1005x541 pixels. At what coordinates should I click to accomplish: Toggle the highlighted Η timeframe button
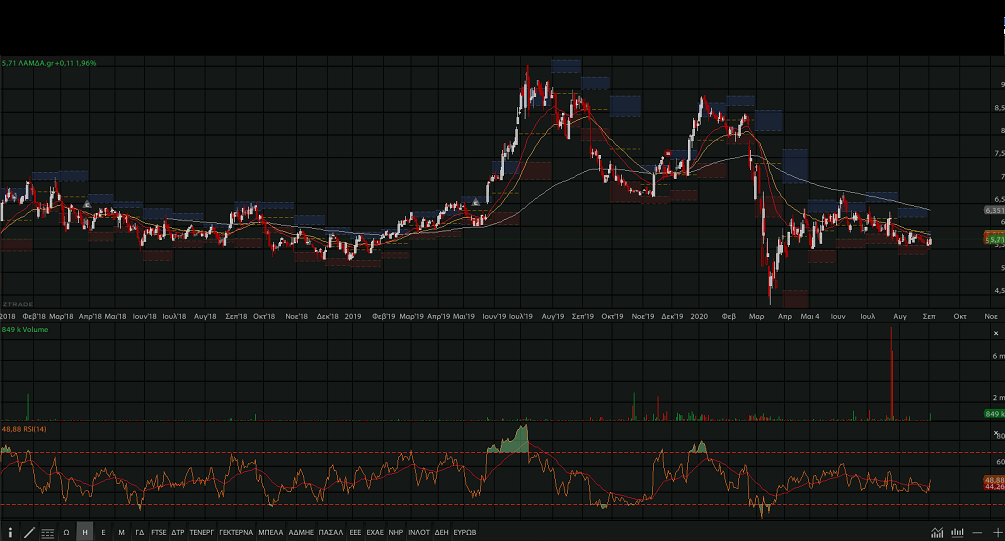[x=85, y=532]
